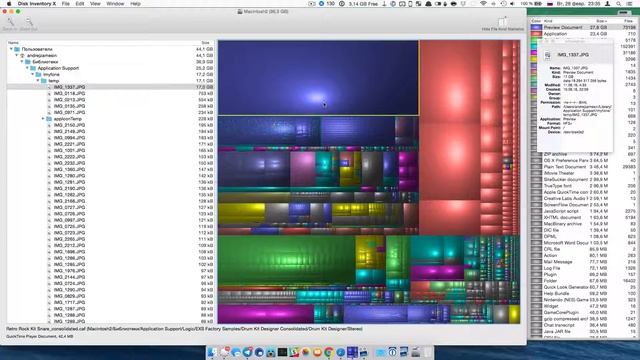The image size is (640, 360).
Task: Select the Mail Message kind row
Action: [x=584, y=262]
